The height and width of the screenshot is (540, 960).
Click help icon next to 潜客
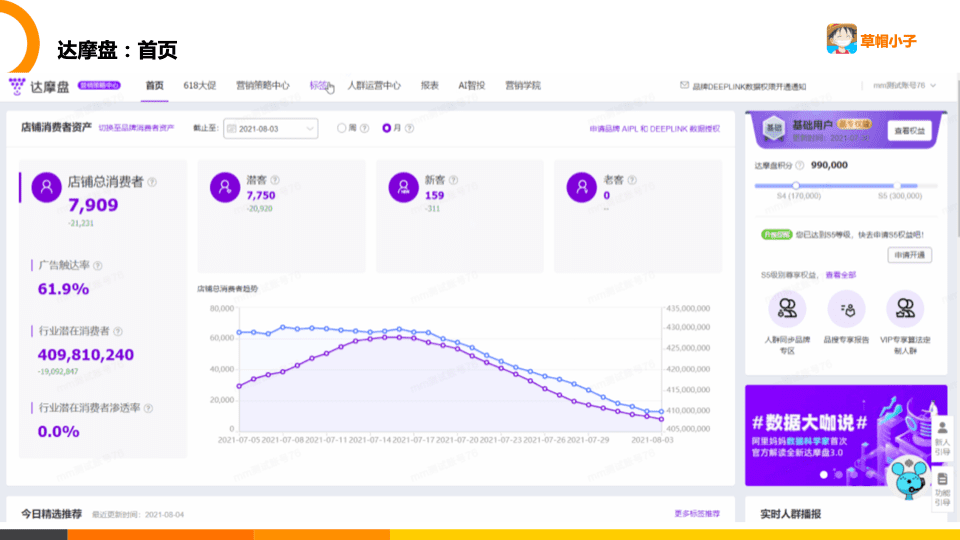(x=275, y=180)
